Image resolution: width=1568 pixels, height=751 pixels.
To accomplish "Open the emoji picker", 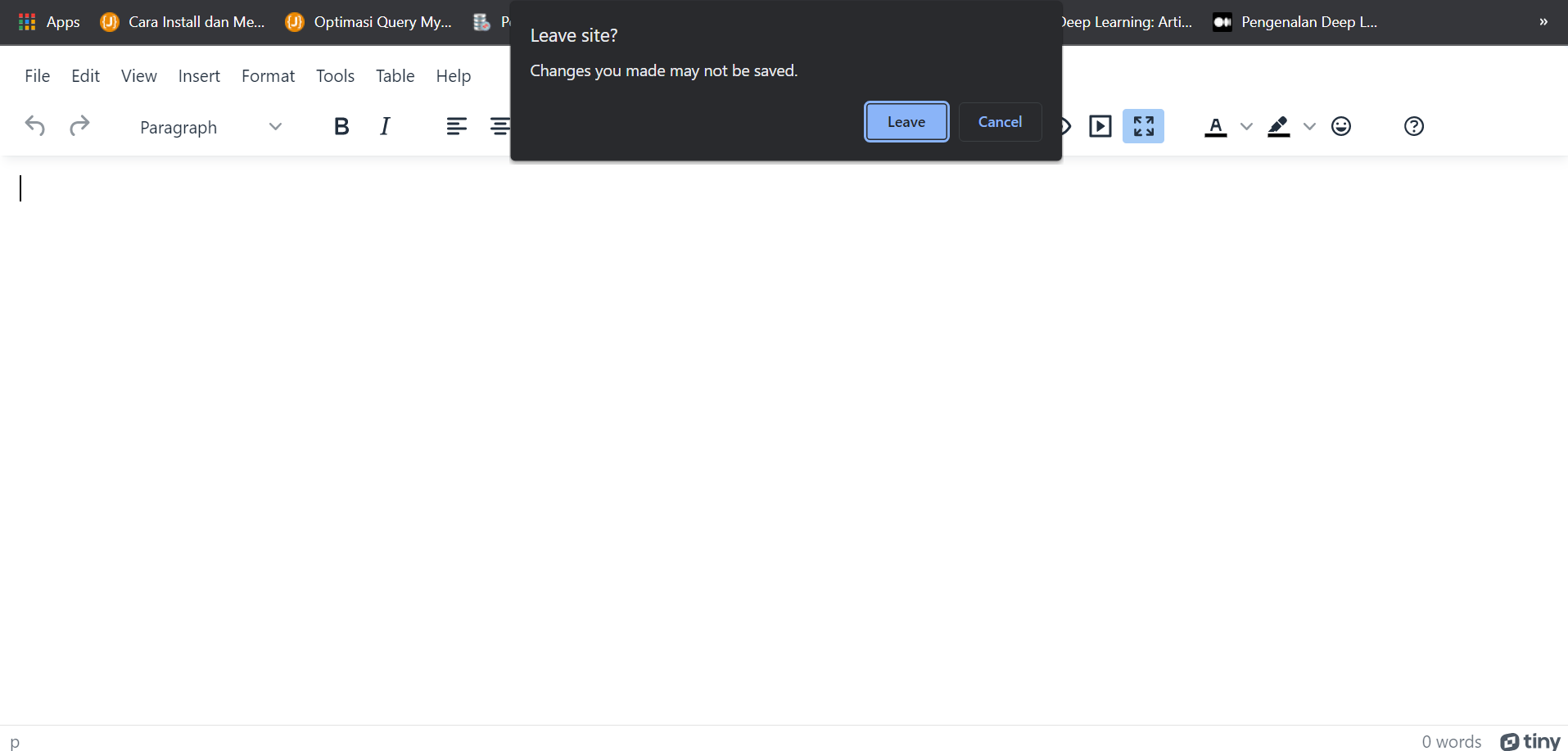I will click(x=1341, y=126).
